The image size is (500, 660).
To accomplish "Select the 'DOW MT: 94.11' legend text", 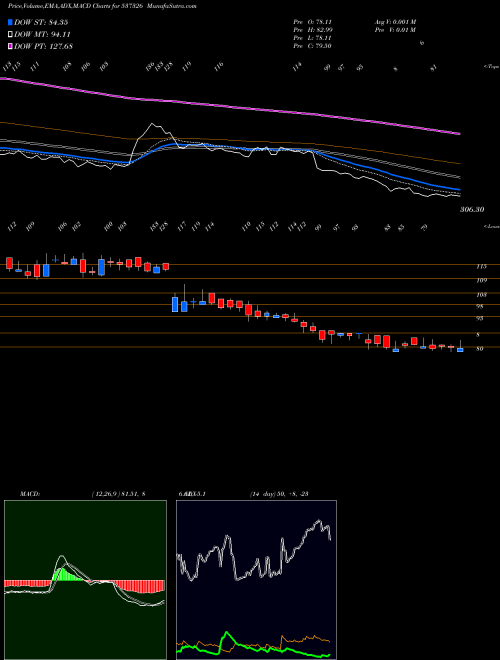I will tap(42, 35).
